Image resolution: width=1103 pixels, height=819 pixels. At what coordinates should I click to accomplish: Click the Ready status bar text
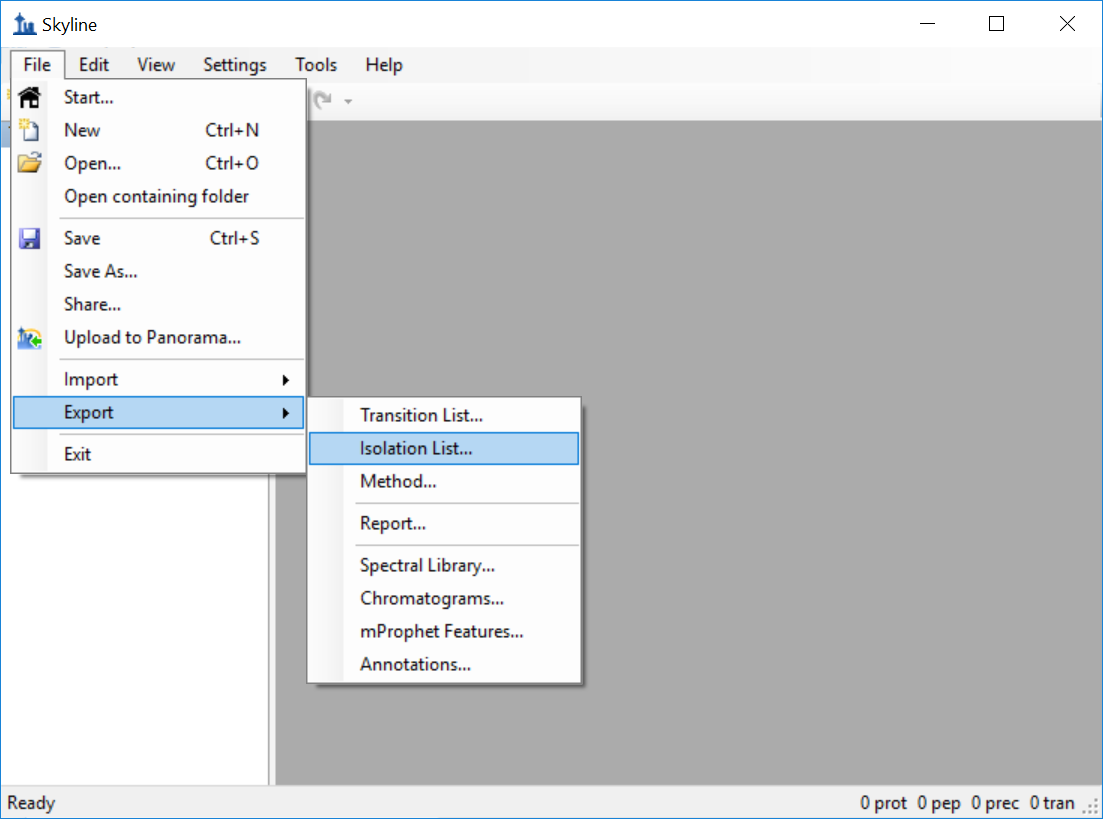click(31, 803)
